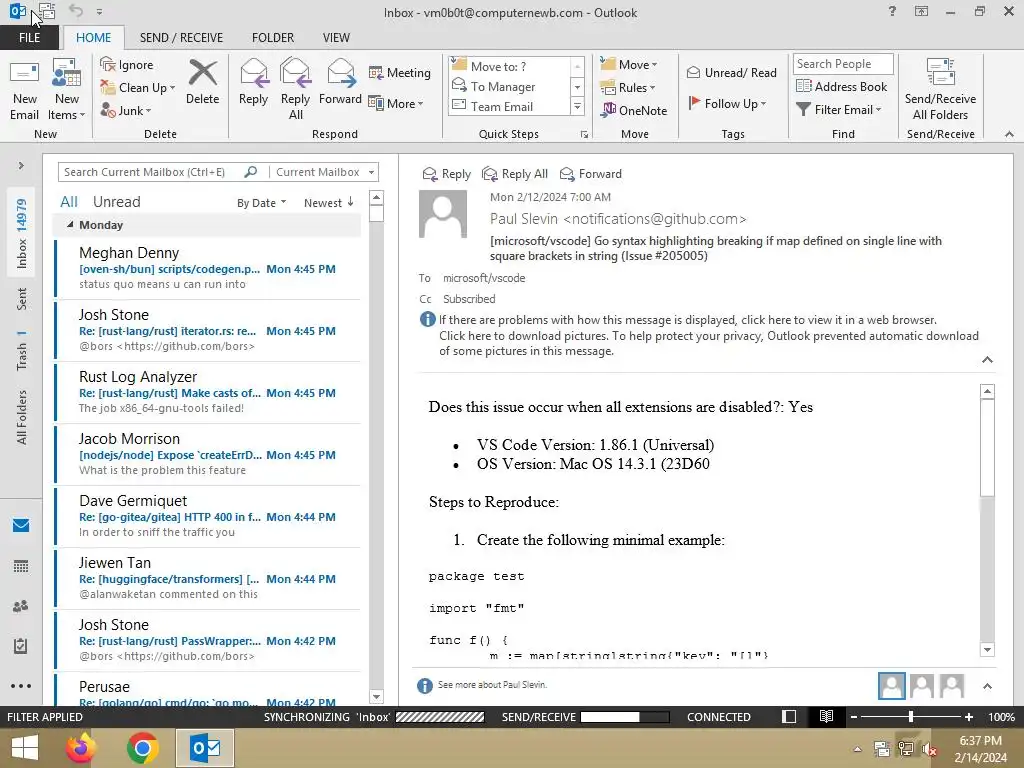Switch to Tasks view icon

click(x=21, y=646)
